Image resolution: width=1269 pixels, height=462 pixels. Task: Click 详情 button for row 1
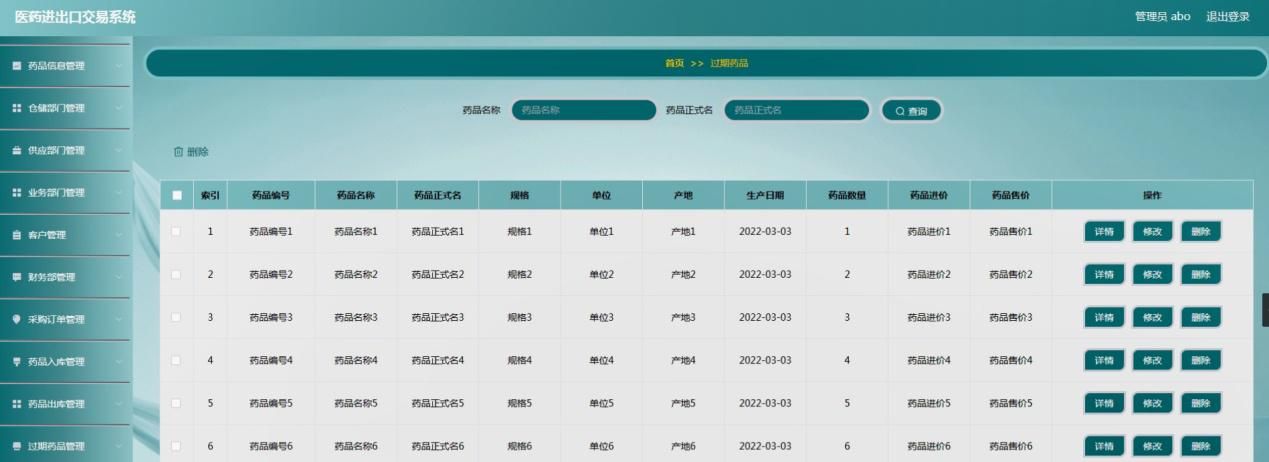point(1104,232)
